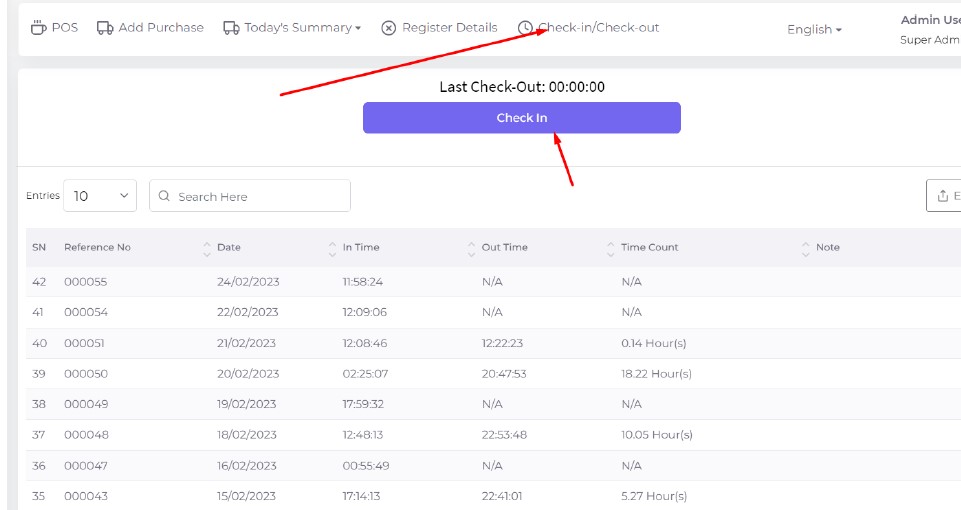Sort by Date column arrows

pyautogui.click(x=208, y=248)
